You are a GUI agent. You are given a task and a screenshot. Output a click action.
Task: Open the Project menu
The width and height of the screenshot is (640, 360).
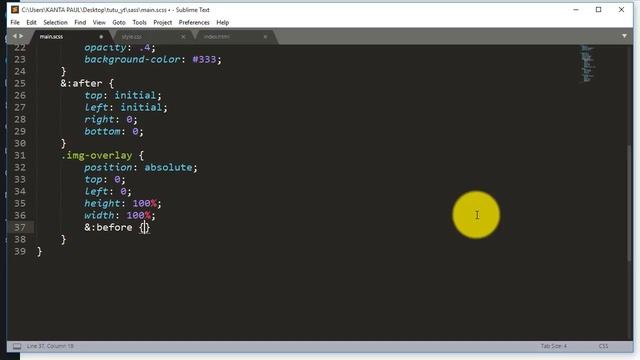tap(162, 22)
